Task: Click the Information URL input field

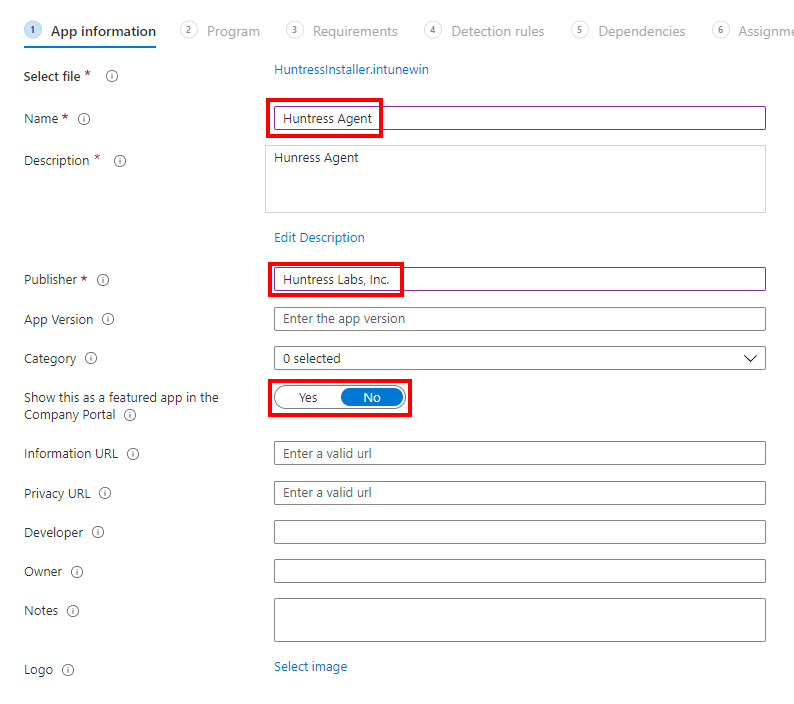Action: point(520,453)
